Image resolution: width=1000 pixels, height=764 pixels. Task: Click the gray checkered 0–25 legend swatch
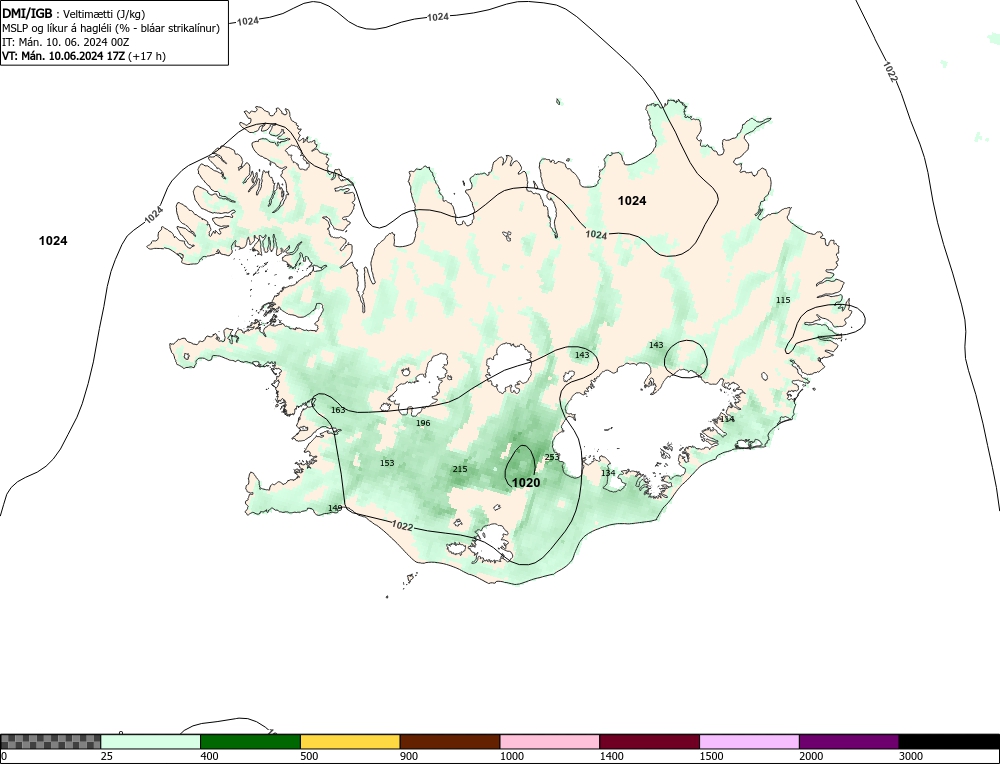(50, 741)
